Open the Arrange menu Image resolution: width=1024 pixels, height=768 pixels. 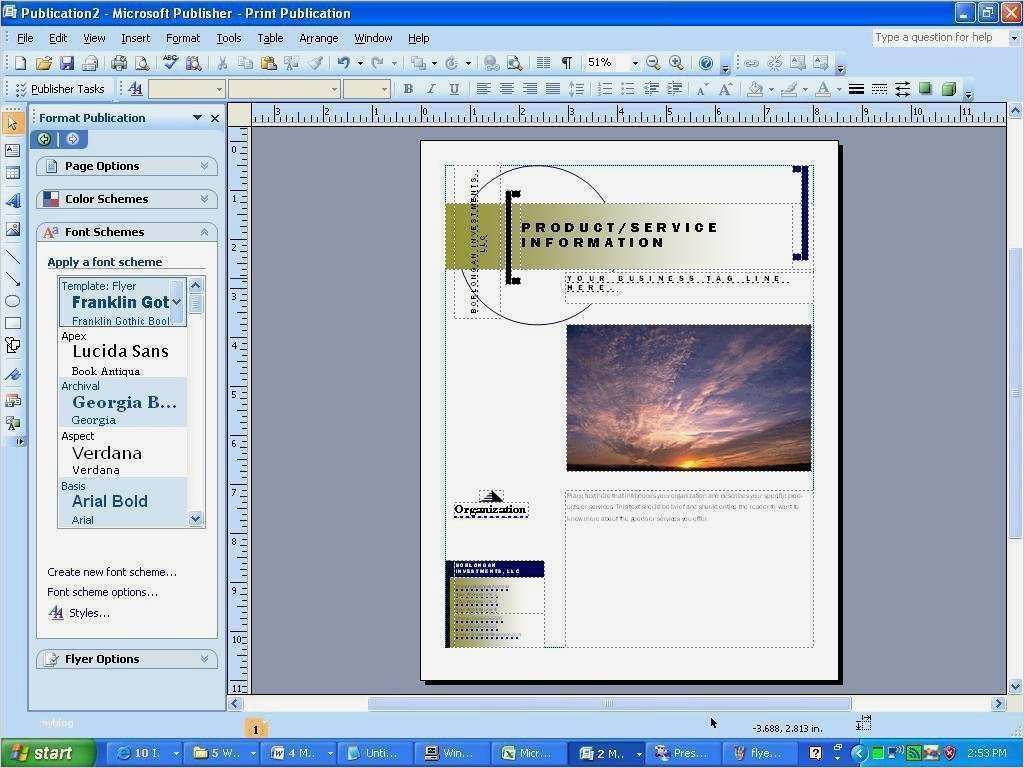(318, 38)
